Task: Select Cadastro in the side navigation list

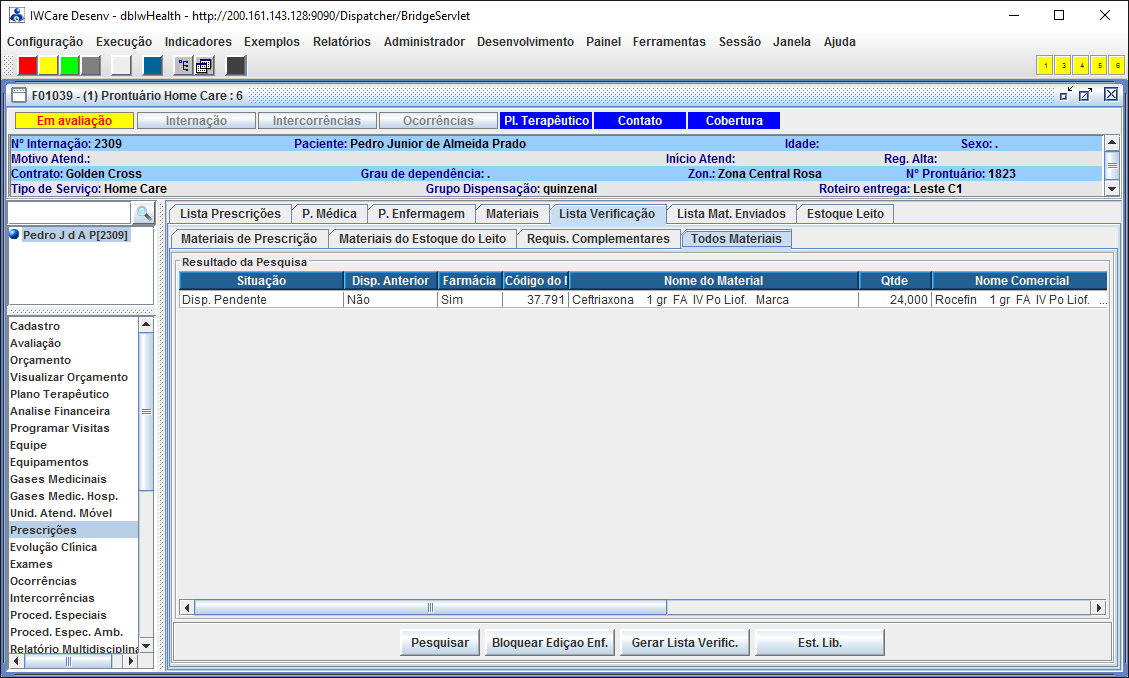Action: [x=73, y=326]
